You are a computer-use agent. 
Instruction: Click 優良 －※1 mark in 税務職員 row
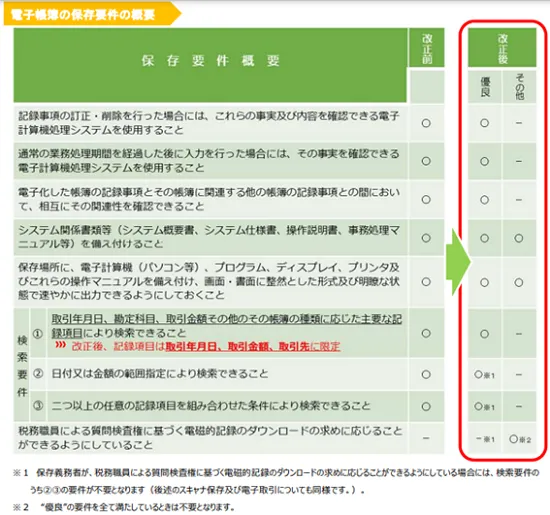(485, 439)
